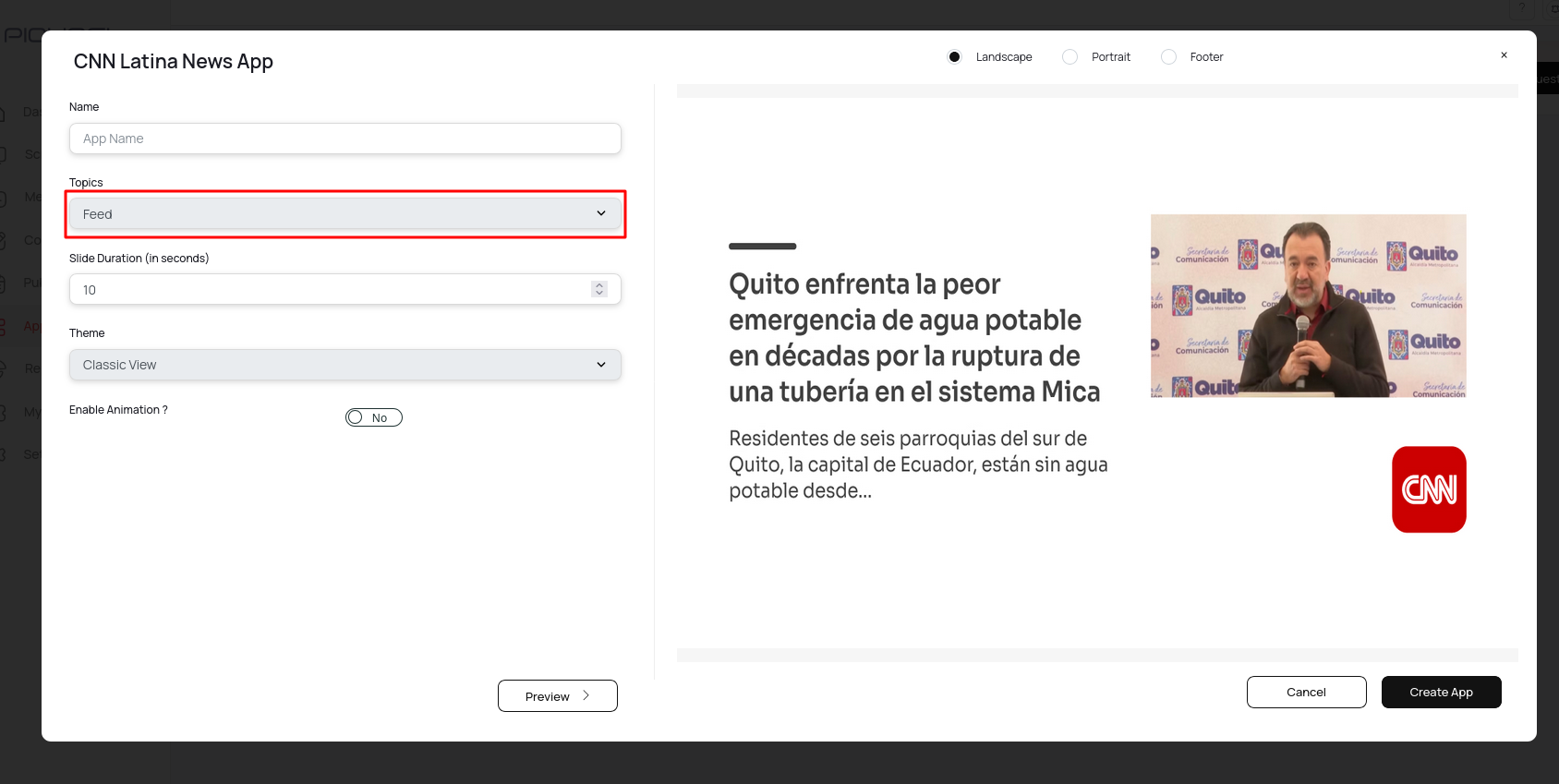Screen dimensions: 1559x784
Task: Click the Quito headline text in preview
Action: [913, 338]
